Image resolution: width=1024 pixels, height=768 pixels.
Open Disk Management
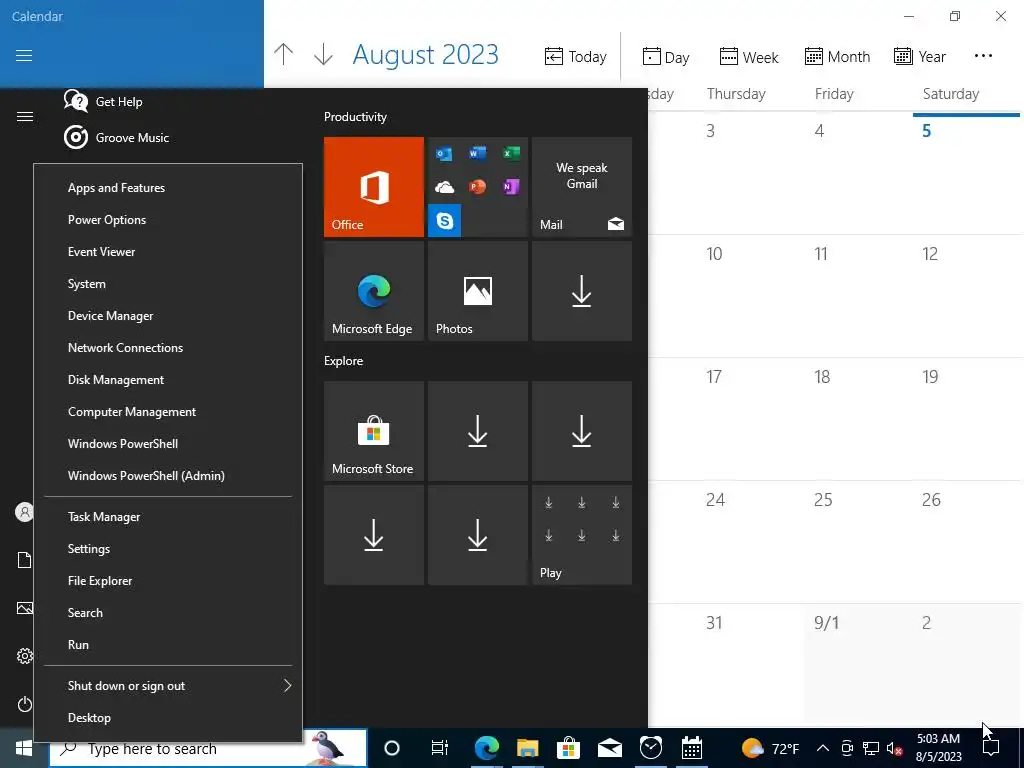(168, 380)
